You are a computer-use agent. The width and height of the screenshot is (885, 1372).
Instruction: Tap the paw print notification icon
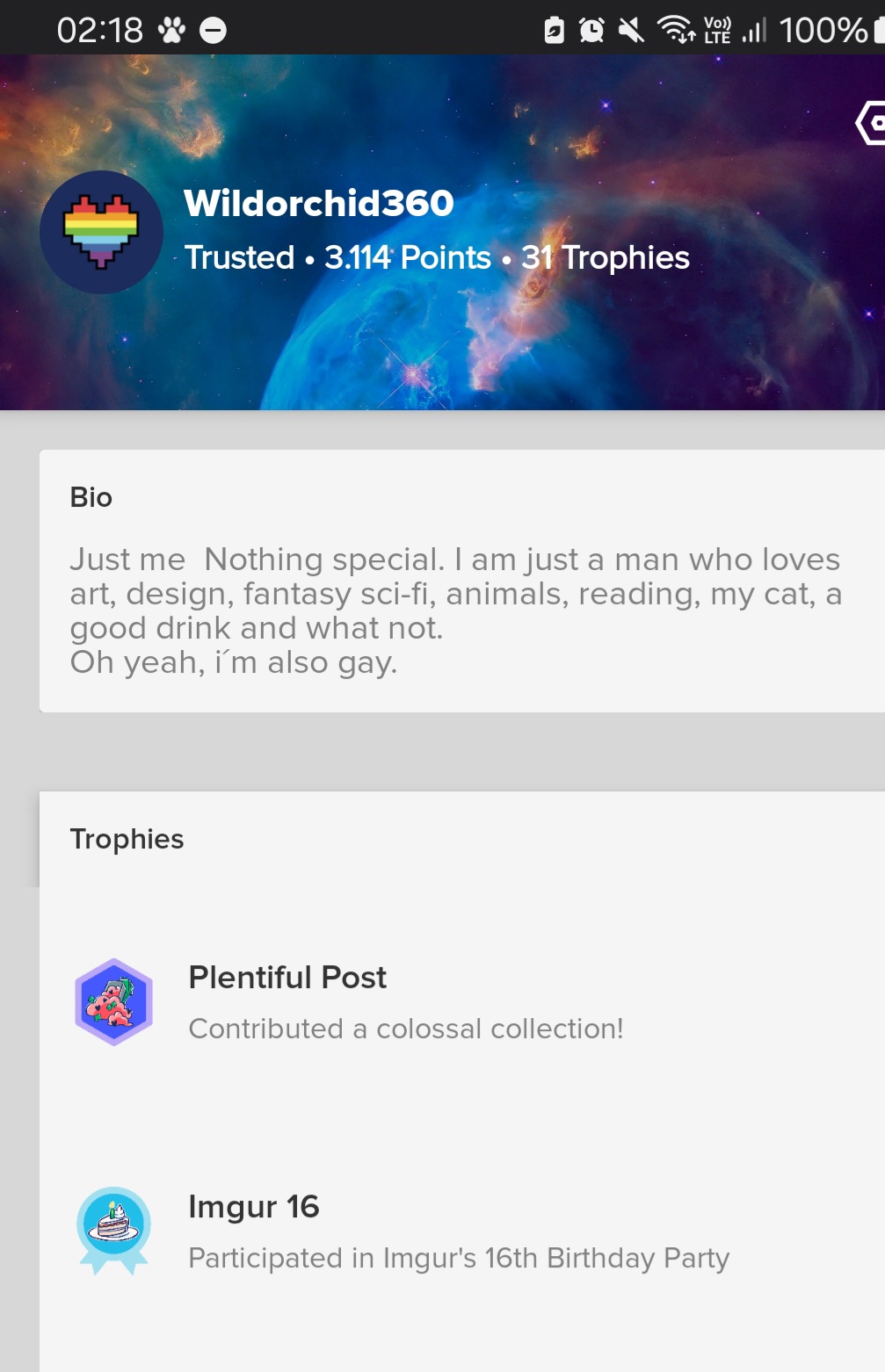pyautogui.click(x=171, y=31)
